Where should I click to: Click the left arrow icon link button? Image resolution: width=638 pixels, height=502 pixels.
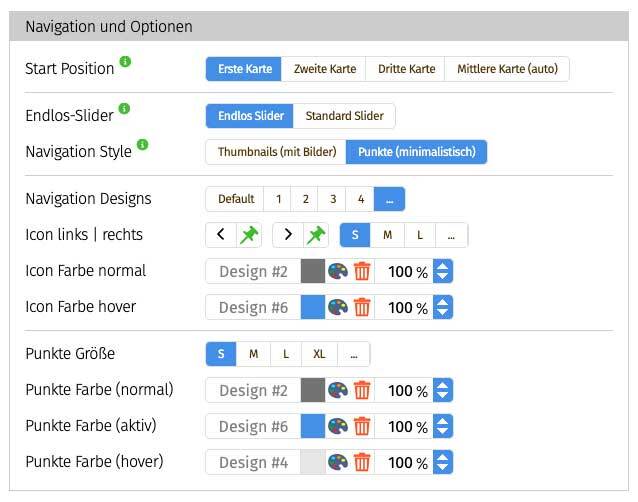pyautogui.click(x=221, y=235)
